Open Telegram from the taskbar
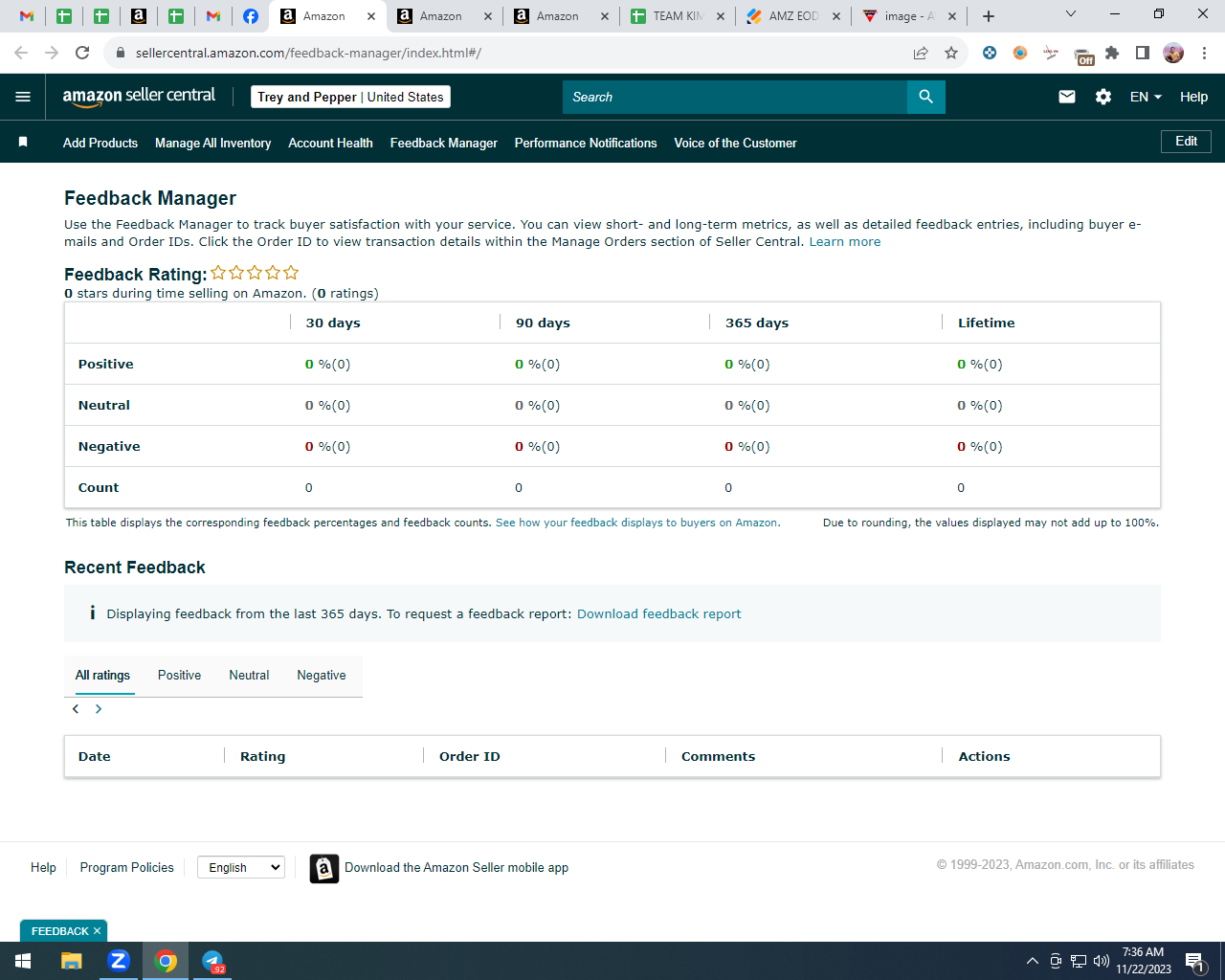Image resolution: width=1225 pixels, height=980 pixels. [212, 961]
